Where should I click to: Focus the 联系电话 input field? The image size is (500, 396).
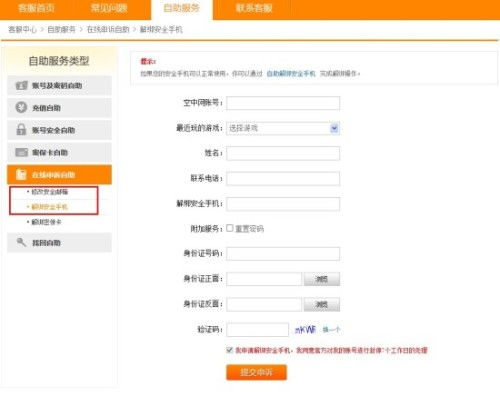(x=283, y=179)
